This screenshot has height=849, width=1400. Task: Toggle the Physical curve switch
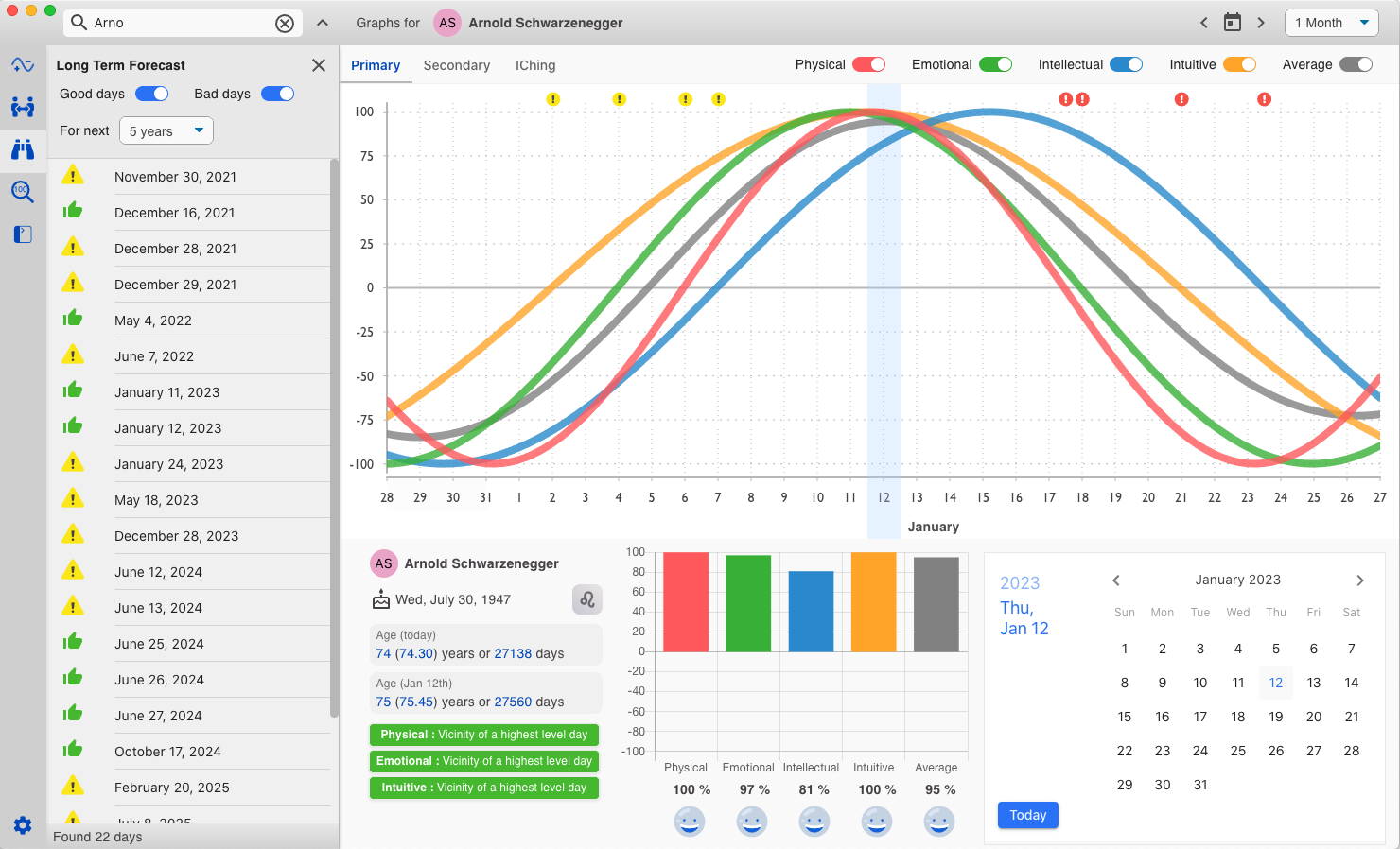coord(869,64)
